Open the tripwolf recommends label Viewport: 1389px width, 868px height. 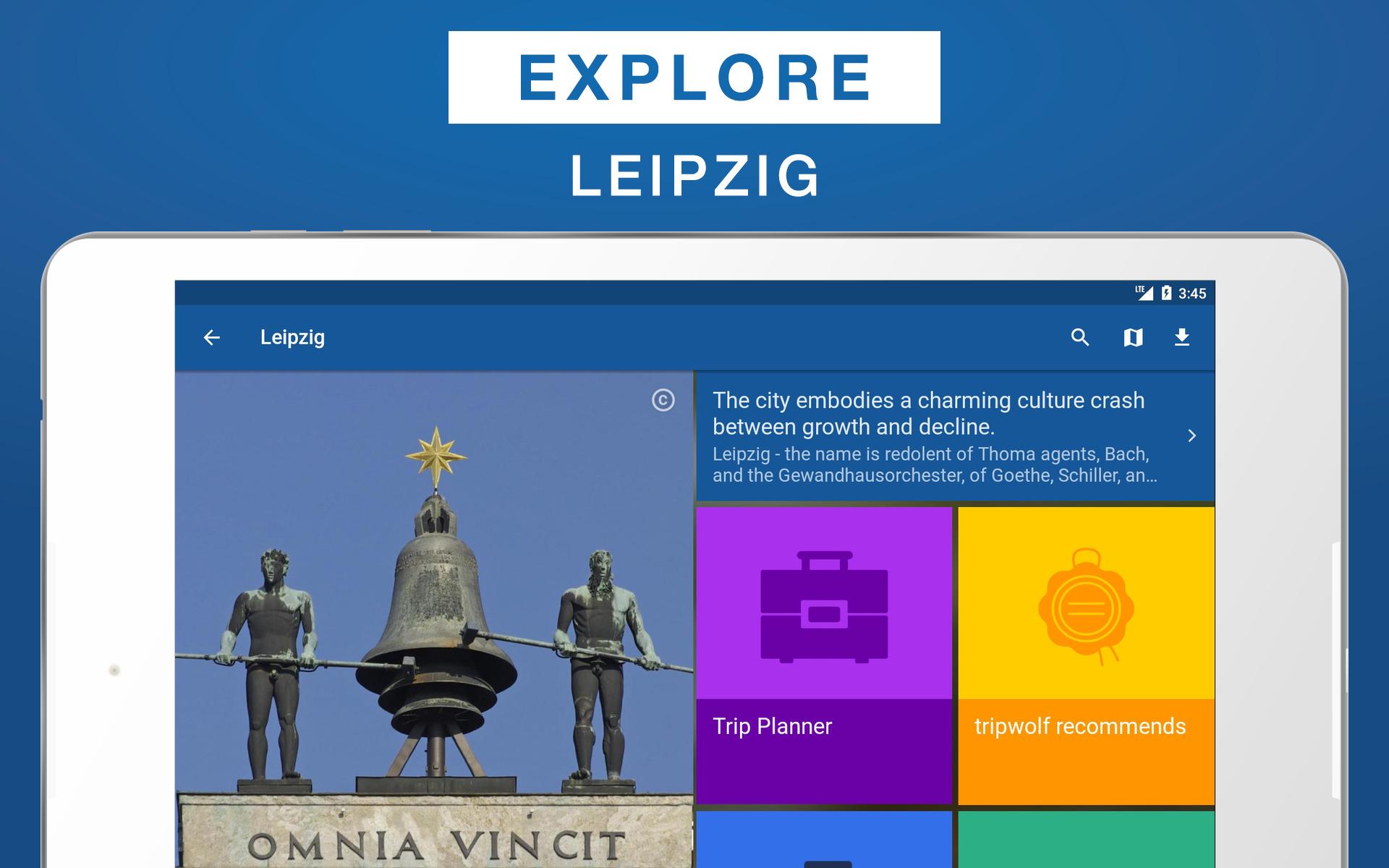point(1080,726)
